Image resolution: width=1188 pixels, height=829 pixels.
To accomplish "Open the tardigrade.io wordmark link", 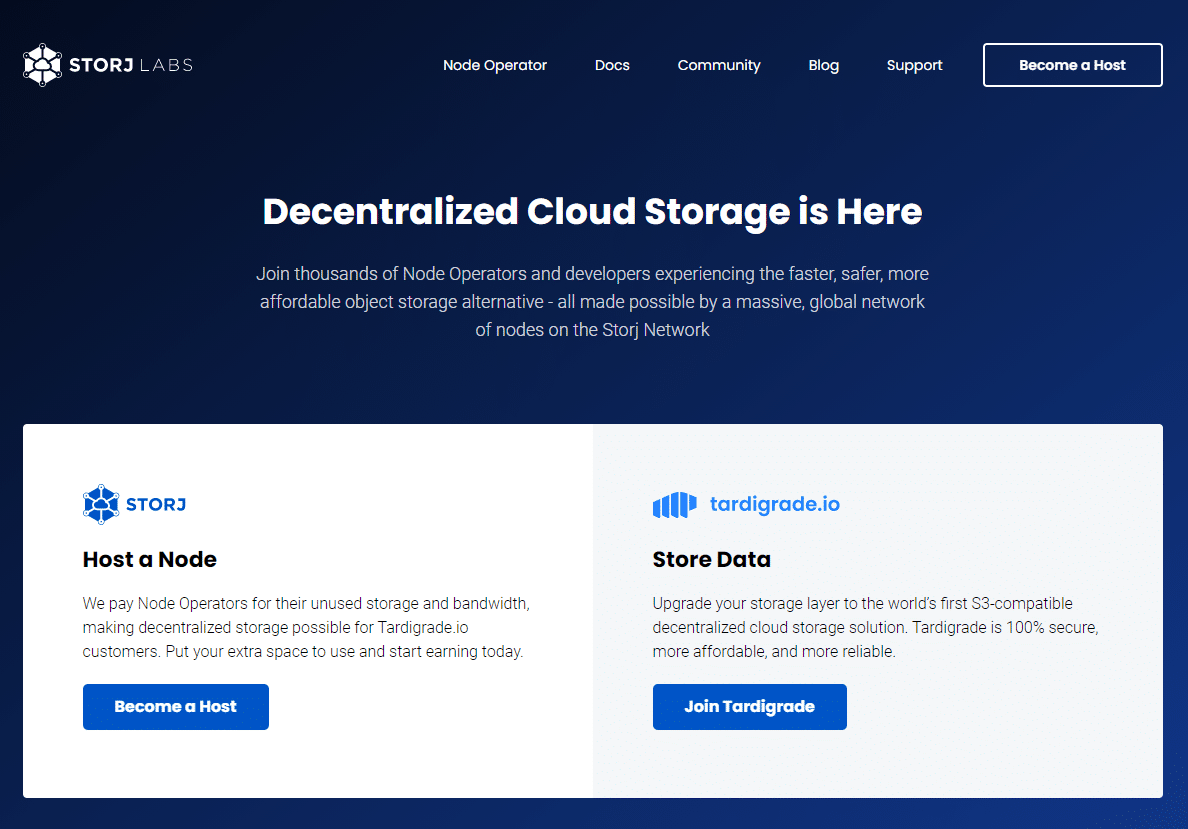I will (x=774, y=504).
